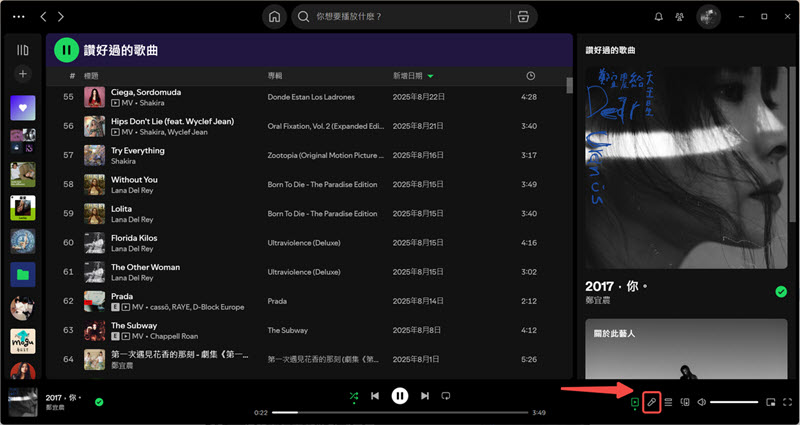Open the green folder in the sidebar

click(23, 274)
